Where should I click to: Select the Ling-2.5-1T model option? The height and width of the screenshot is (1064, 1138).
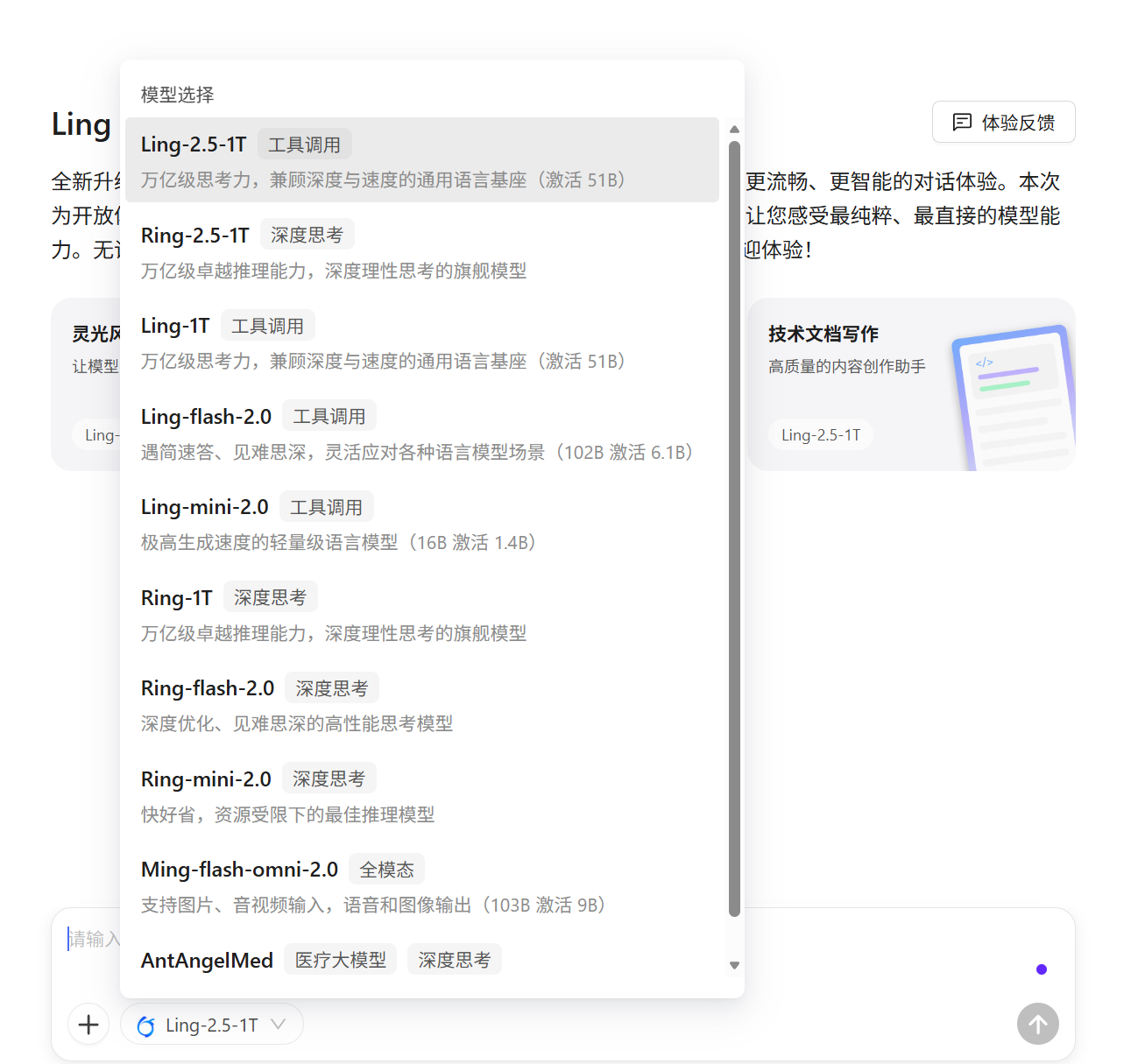(x=421, y=160)
